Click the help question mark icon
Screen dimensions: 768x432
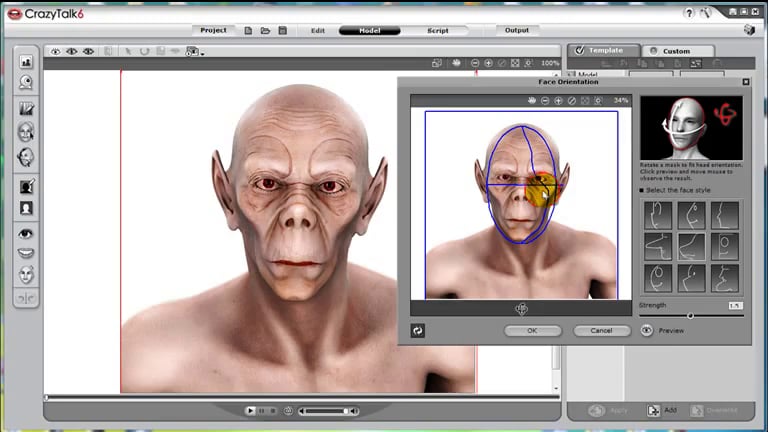(690, 13)
